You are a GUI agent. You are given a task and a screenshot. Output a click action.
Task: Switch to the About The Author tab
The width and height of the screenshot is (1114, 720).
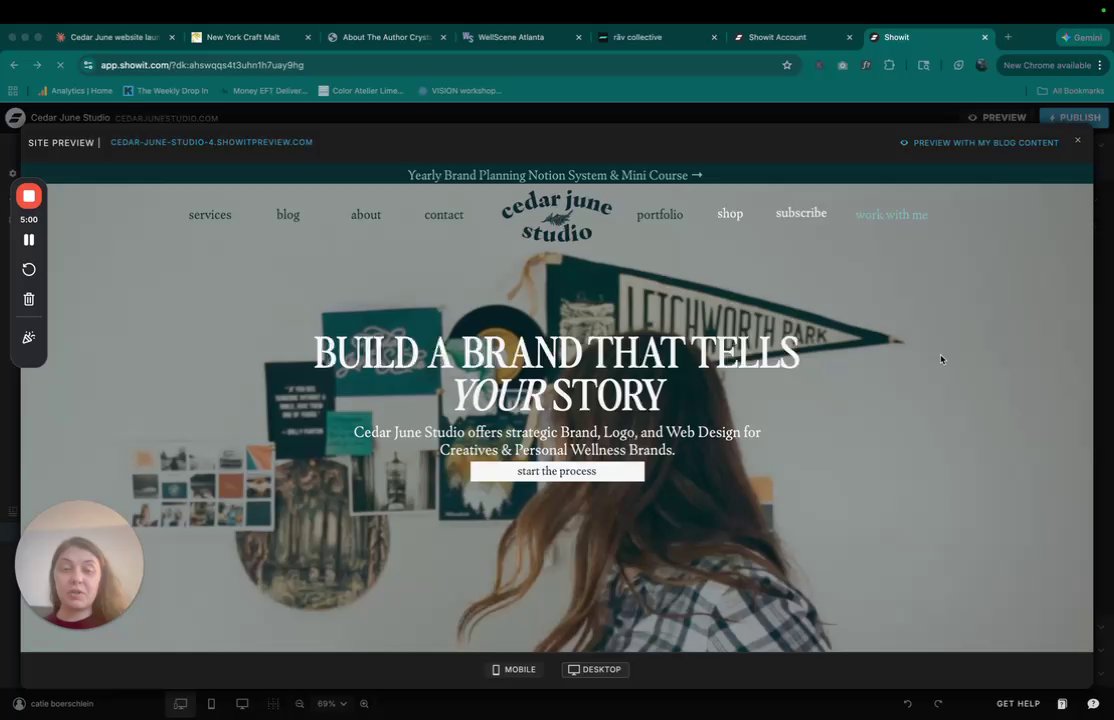tap(386, 37)
